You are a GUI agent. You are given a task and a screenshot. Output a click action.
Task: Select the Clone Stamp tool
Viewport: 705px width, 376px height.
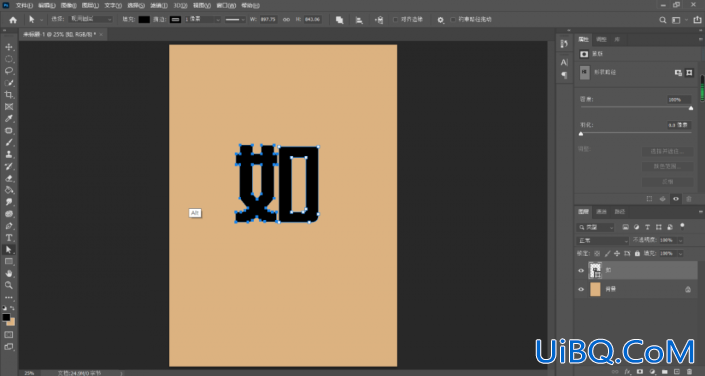(9, 154)
